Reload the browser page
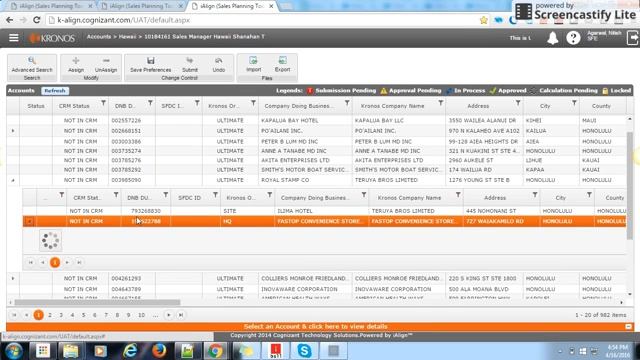This screenshot has width=640, height=360. coord(37,20)
